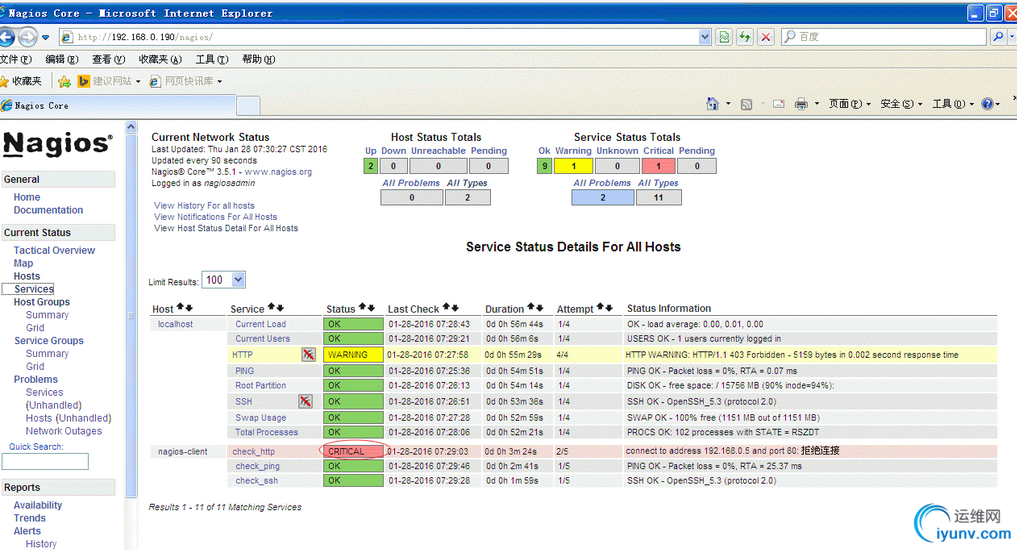Click the Favorites star icon
This screenshot has height=550, width=1017.
pyautogui.click(x=5, y=81)
